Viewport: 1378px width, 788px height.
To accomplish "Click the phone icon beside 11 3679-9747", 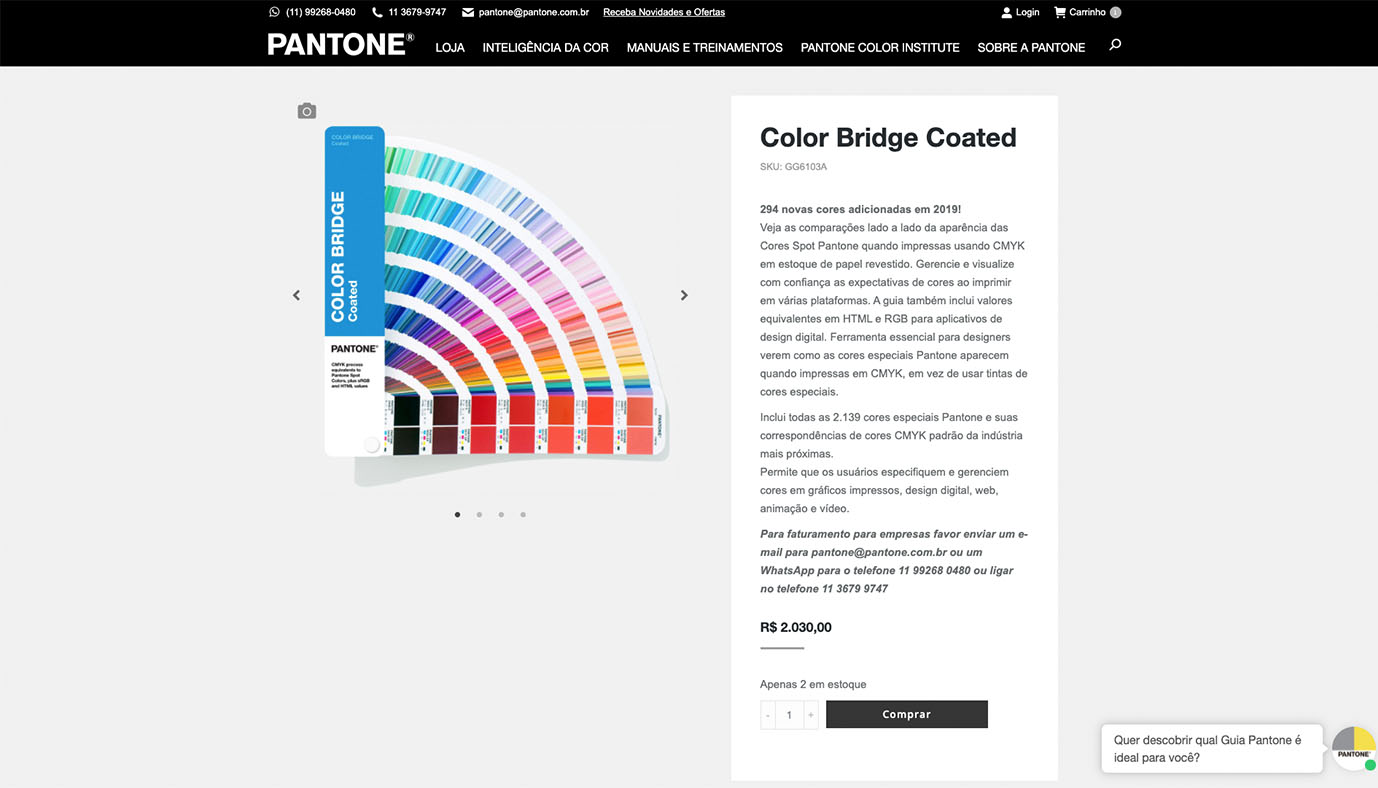I will click(377, 12).
